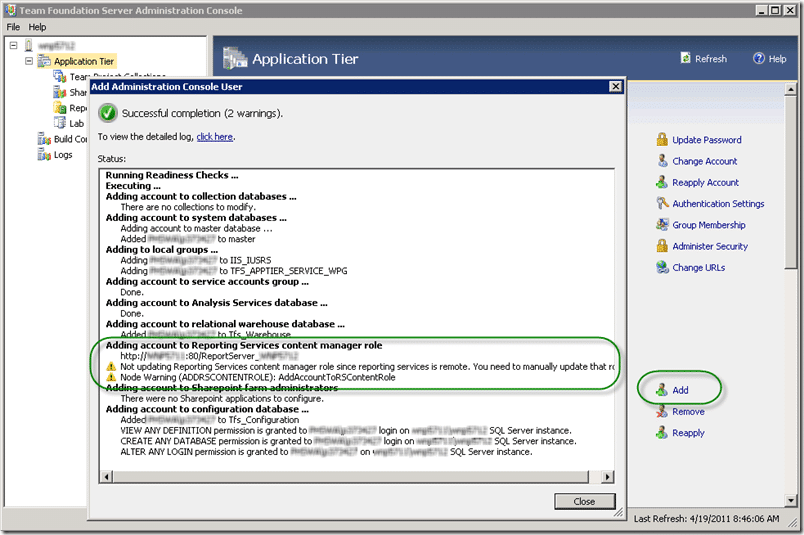Click the Group Membership icon

[x=662, y=225]
